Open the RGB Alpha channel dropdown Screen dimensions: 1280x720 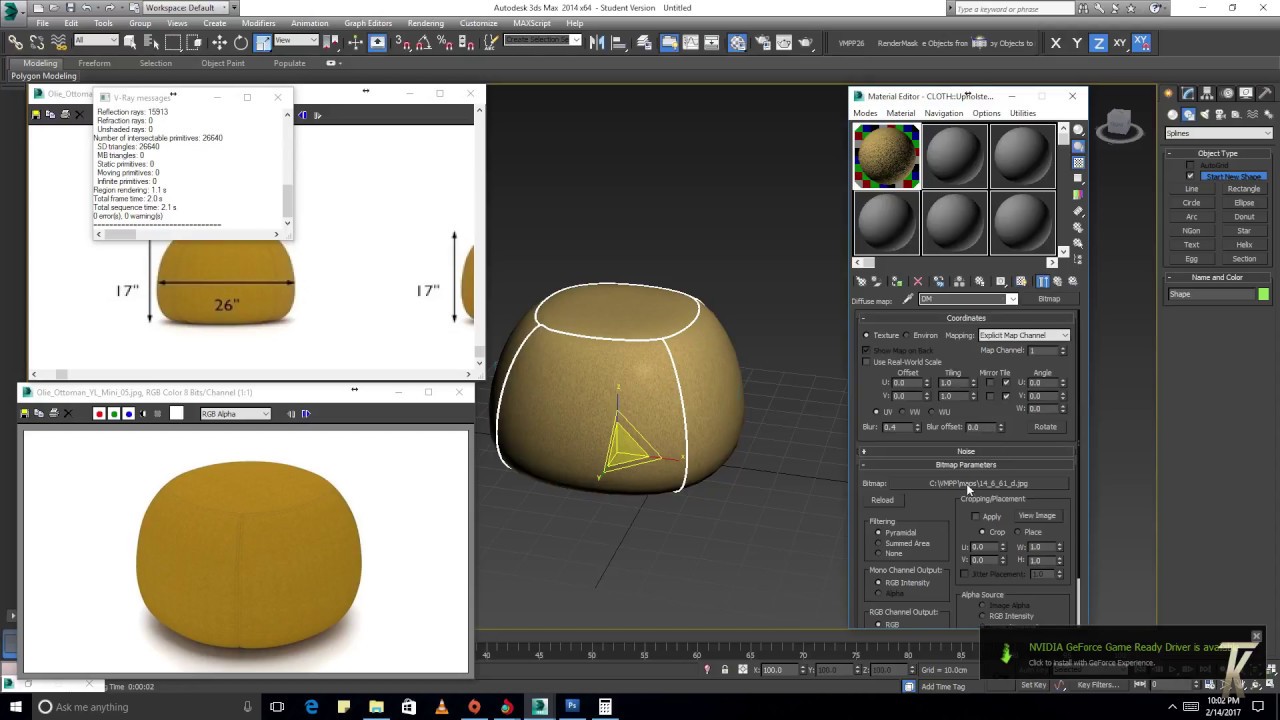click(236, 414)
